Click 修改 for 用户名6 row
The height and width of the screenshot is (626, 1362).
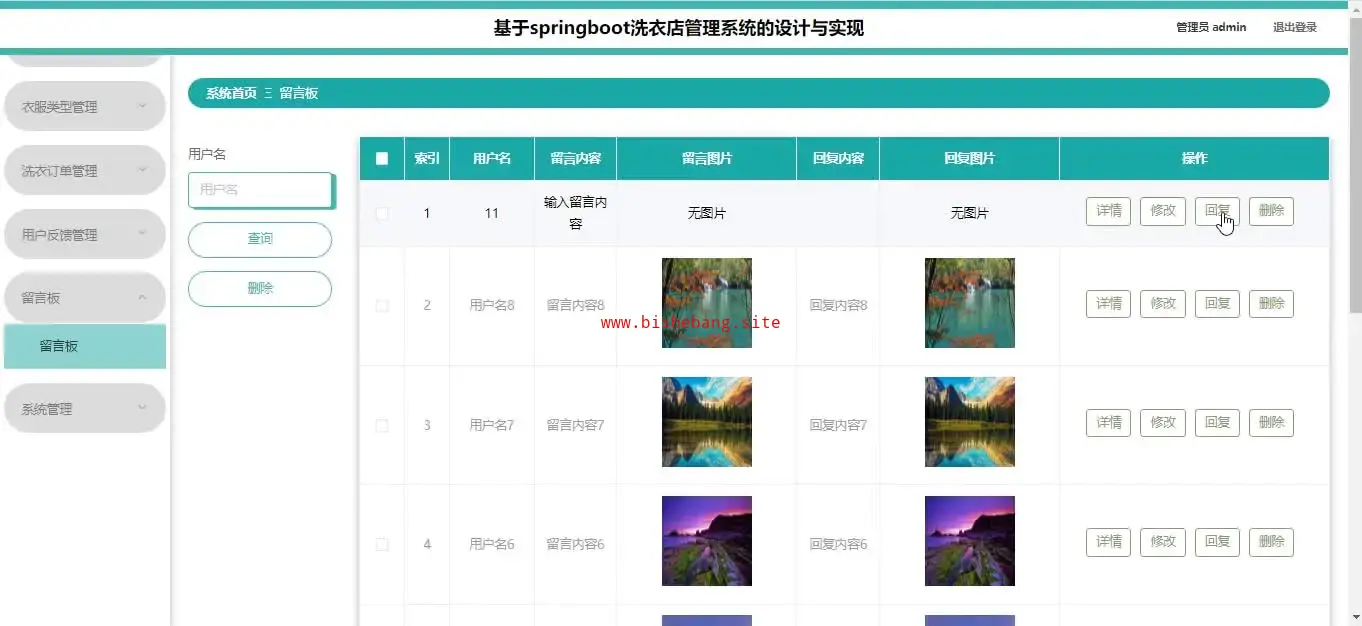1163,542
